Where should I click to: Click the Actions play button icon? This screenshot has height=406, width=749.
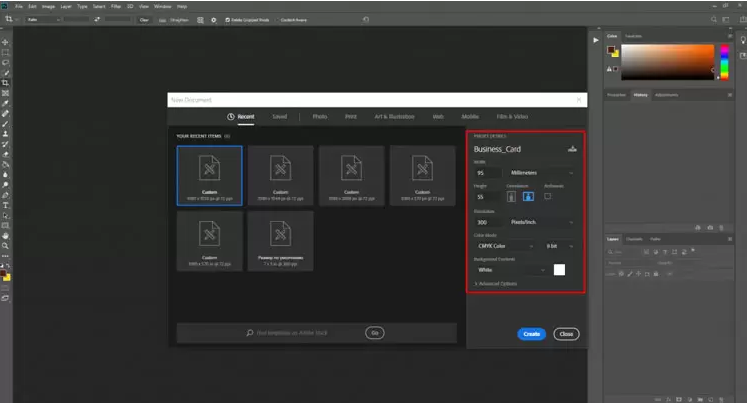click(x=596, y=40)
